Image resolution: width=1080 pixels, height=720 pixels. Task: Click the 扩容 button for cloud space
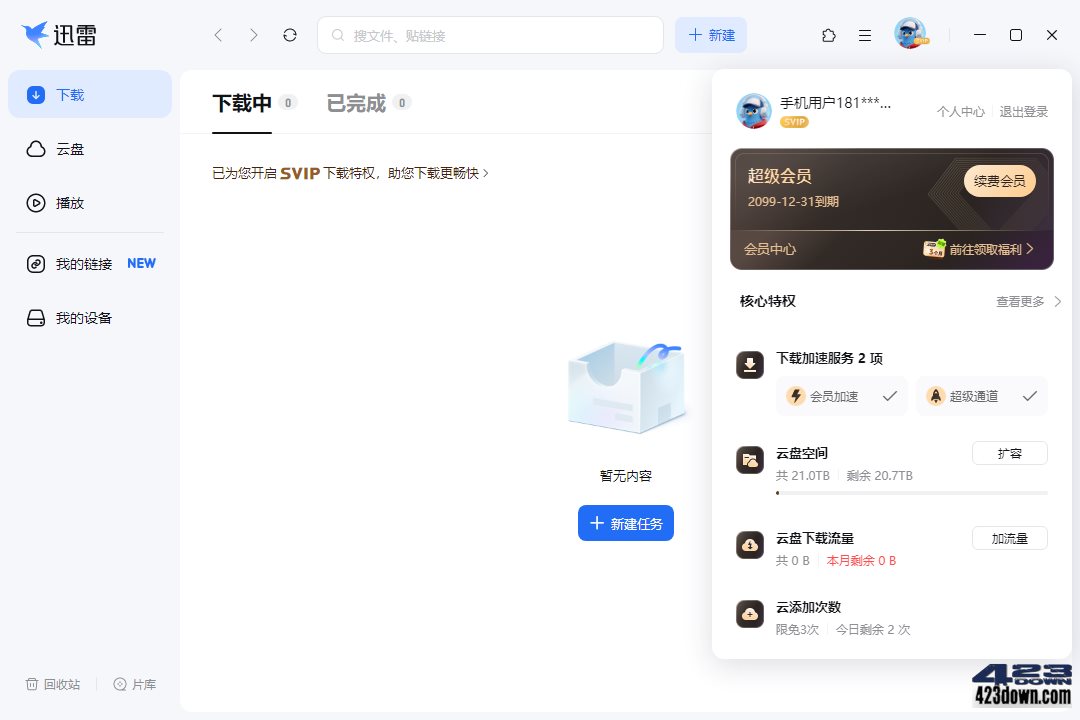[1010, 453]
